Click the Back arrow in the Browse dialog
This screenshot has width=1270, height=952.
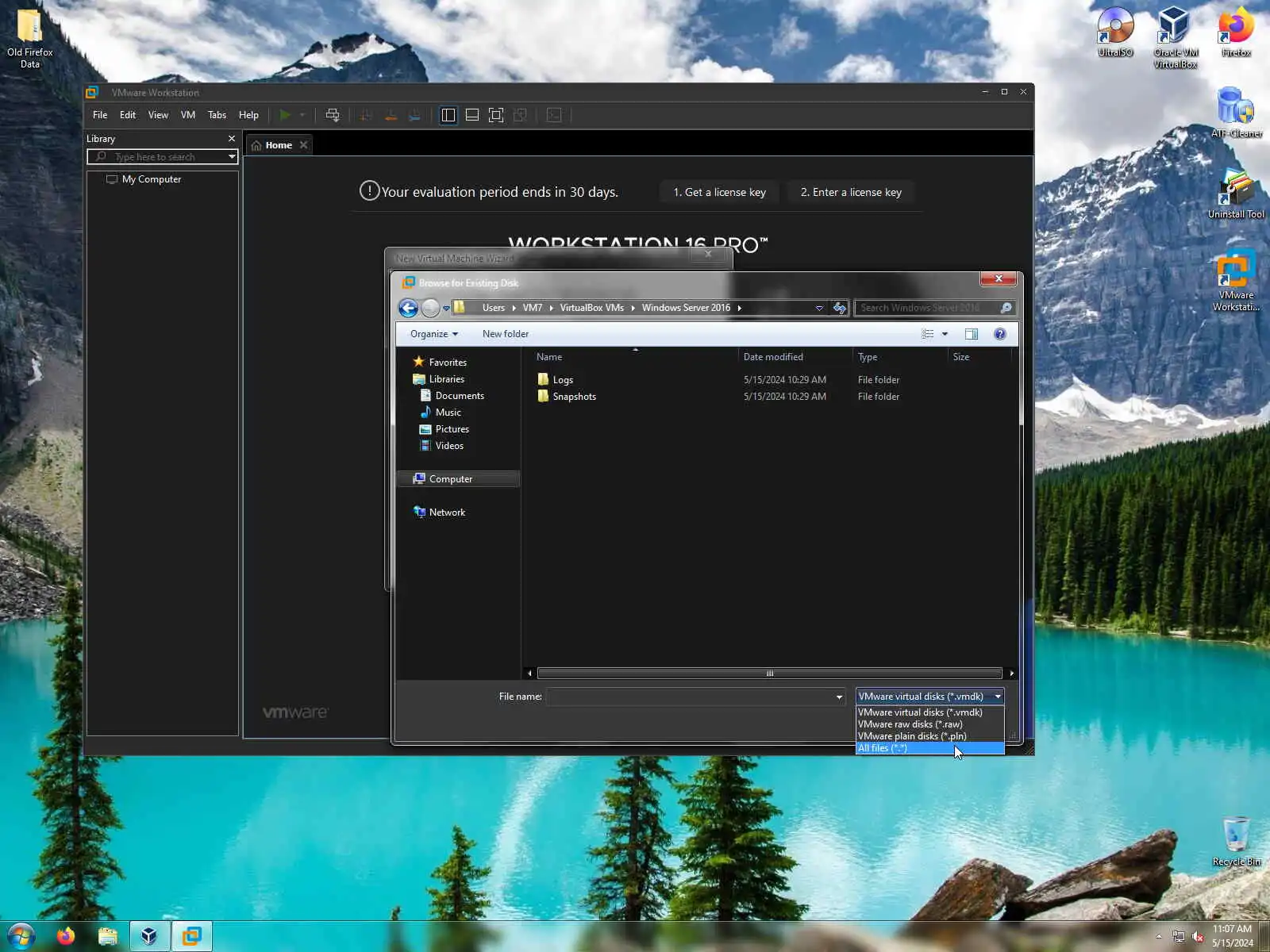pos(408,308)
